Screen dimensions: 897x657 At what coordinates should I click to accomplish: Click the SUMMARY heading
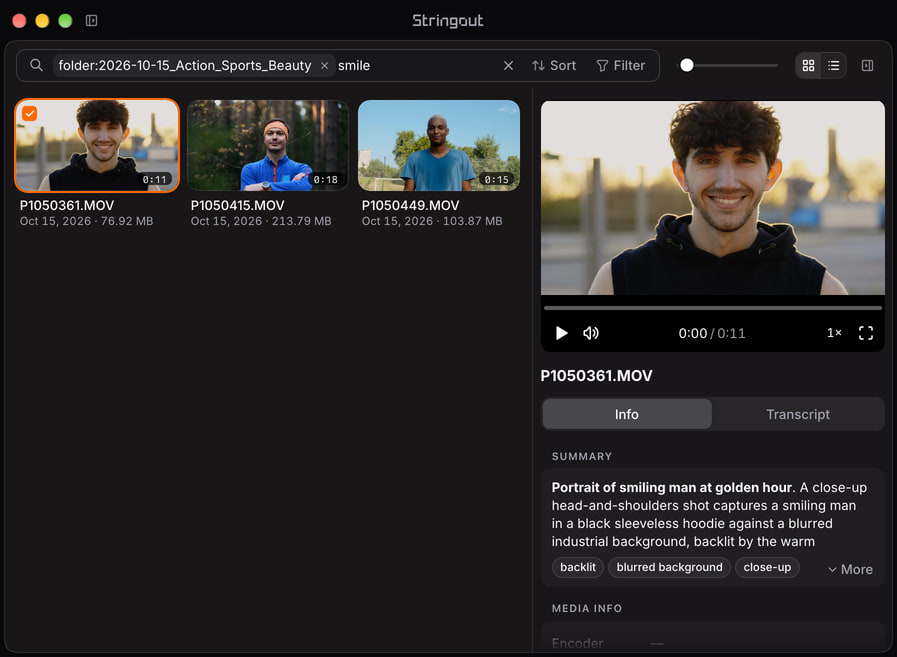pyautogui.click(x=582, y=456)
